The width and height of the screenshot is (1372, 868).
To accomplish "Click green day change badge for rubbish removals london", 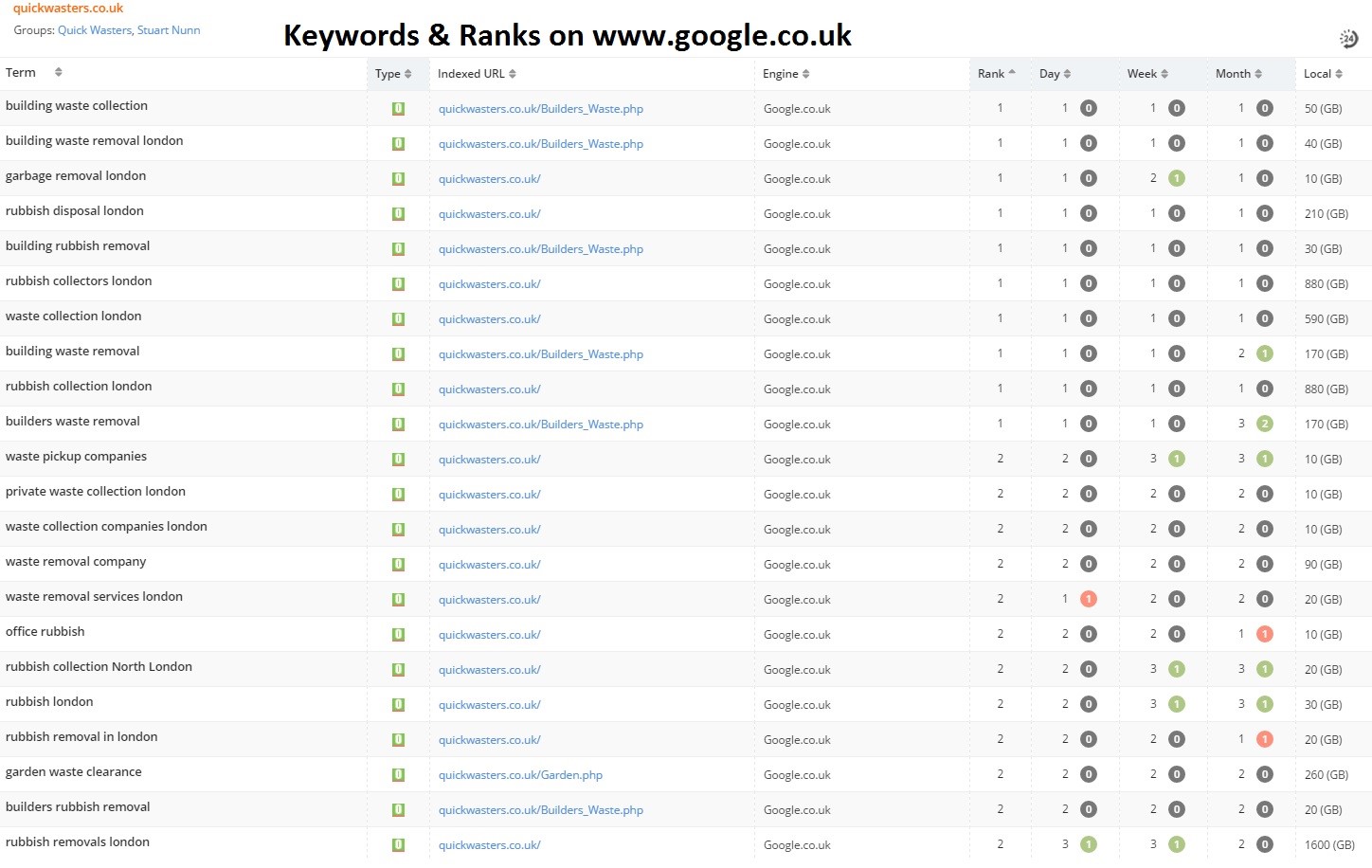I will 1089,844.
